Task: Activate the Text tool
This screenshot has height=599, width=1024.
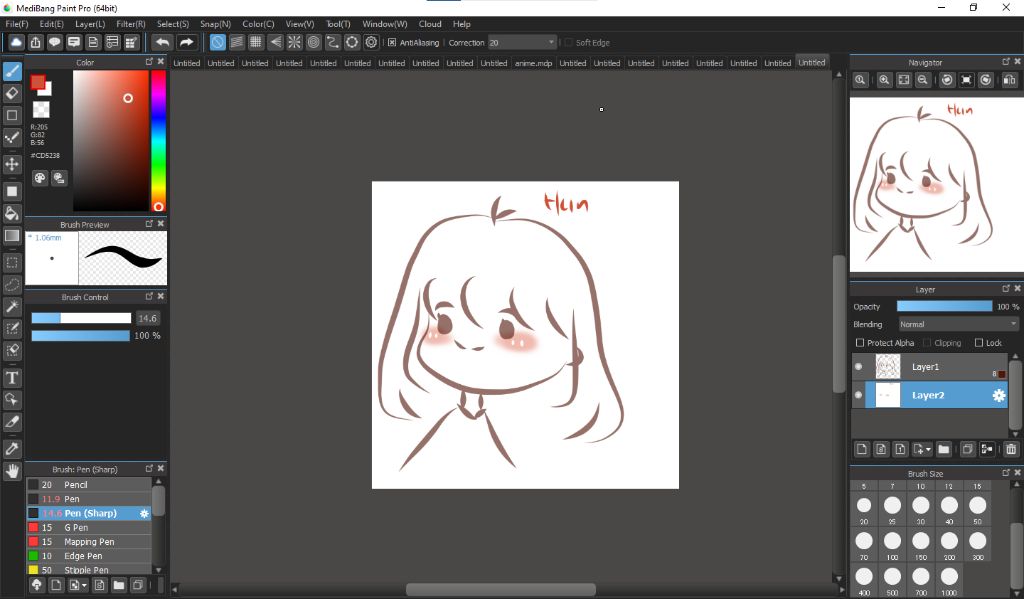Action: tap(12, 378)
